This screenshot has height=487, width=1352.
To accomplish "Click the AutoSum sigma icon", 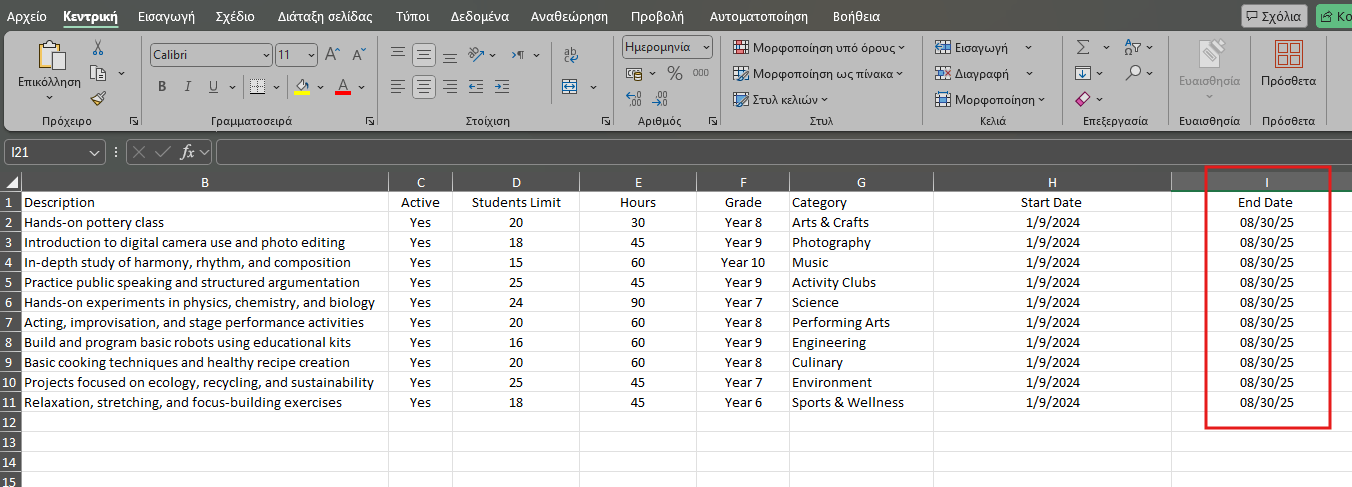I will (x=1083, y=47).
